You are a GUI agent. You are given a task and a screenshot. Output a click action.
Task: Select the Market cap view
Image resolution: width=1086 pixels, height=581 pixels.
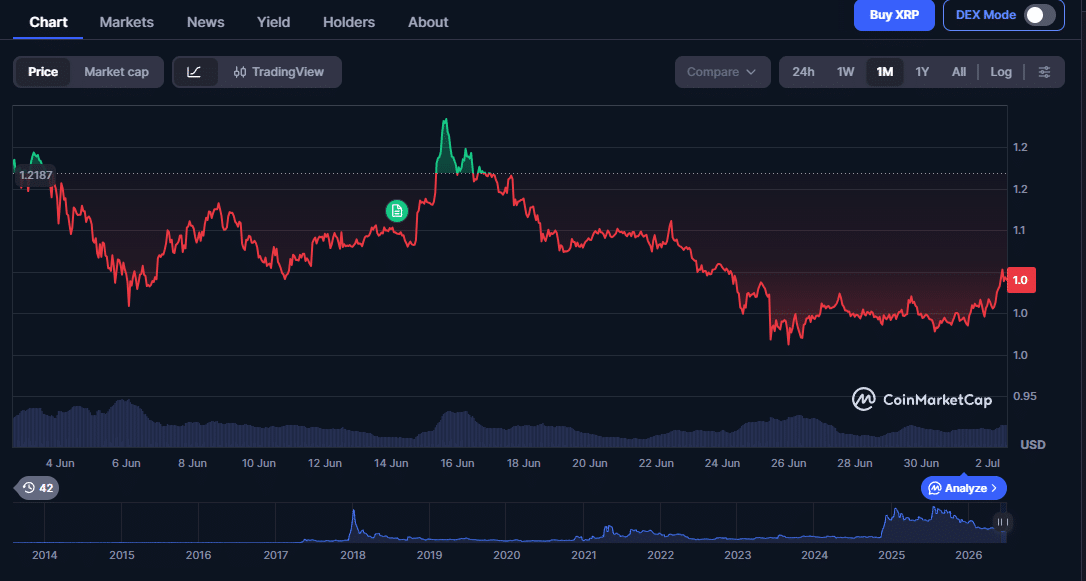point(116,72)
